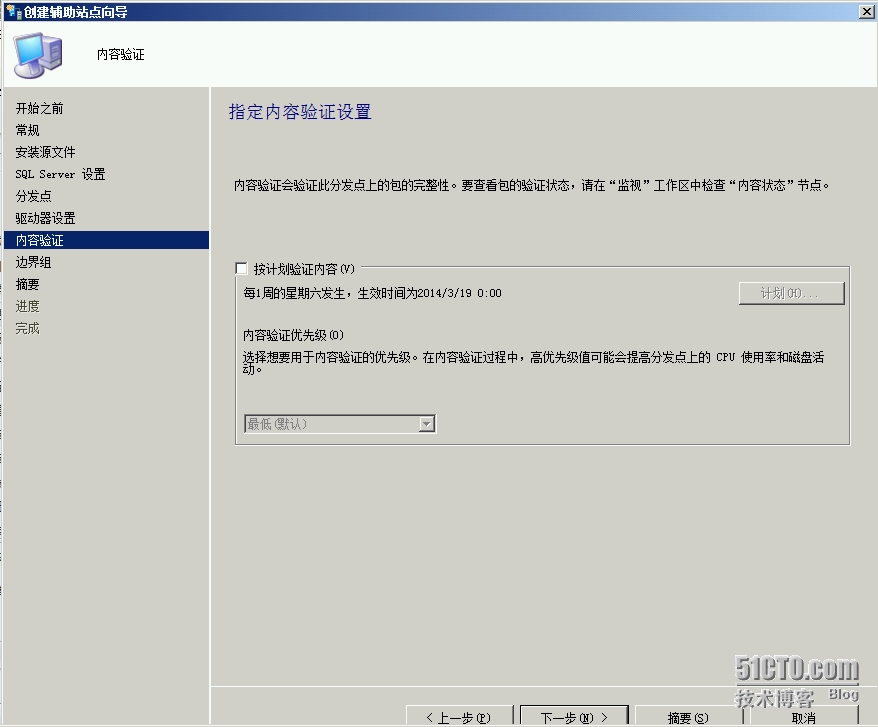Select 进度 step in sidebar
This screenshot has width=878, height=727.
pyautogui.click(x=27, y=306)
